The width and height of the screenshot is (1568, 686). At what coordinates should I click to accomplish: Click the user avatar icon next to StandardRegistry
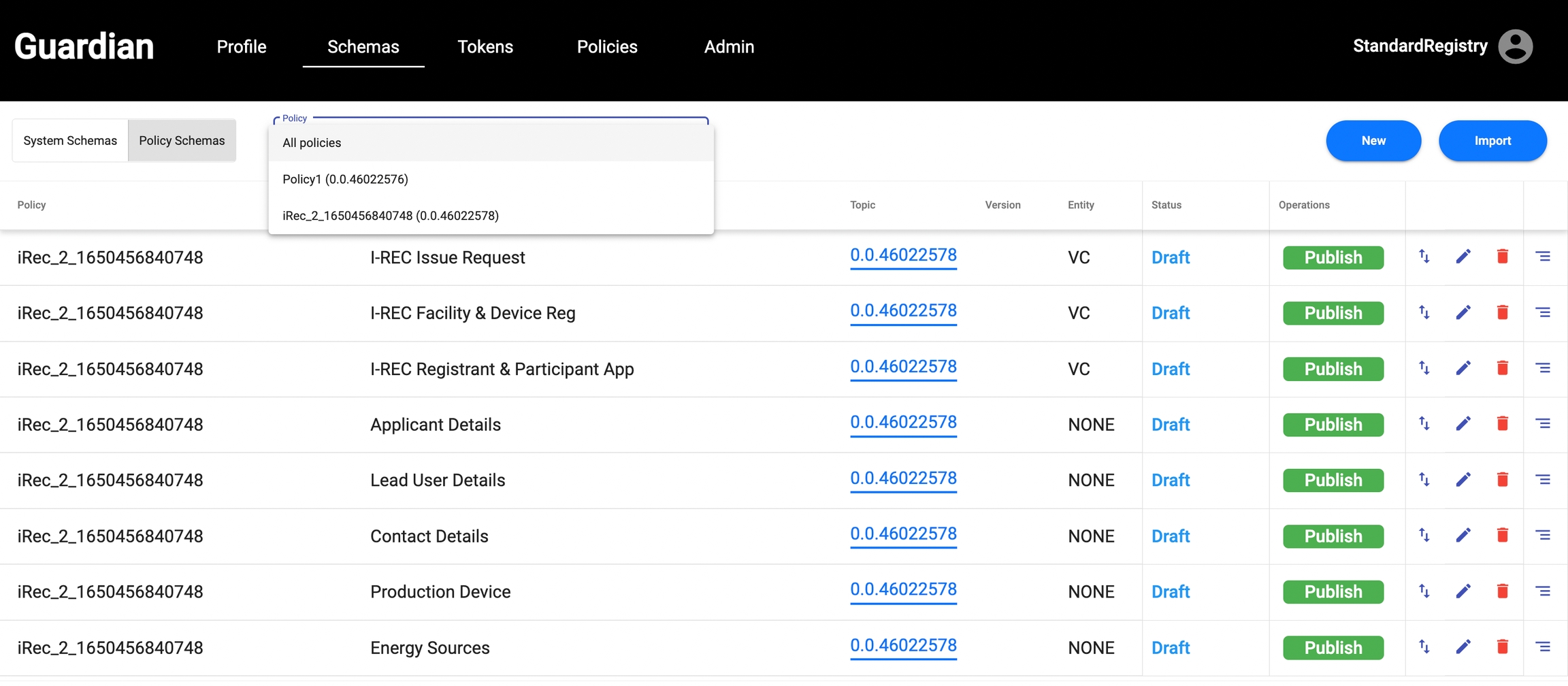pyautogui.click(x=1515, y=46)
